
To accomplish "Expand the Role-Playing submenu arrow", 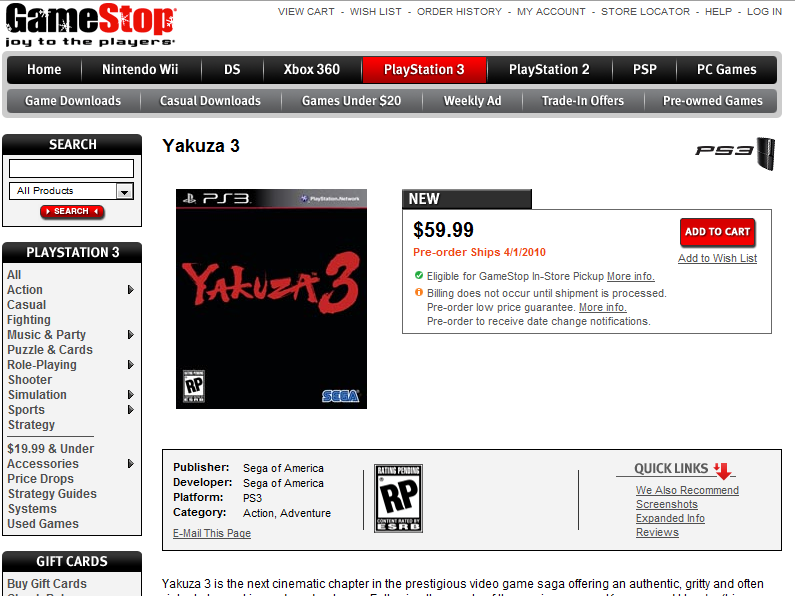I will pos(130,365).
